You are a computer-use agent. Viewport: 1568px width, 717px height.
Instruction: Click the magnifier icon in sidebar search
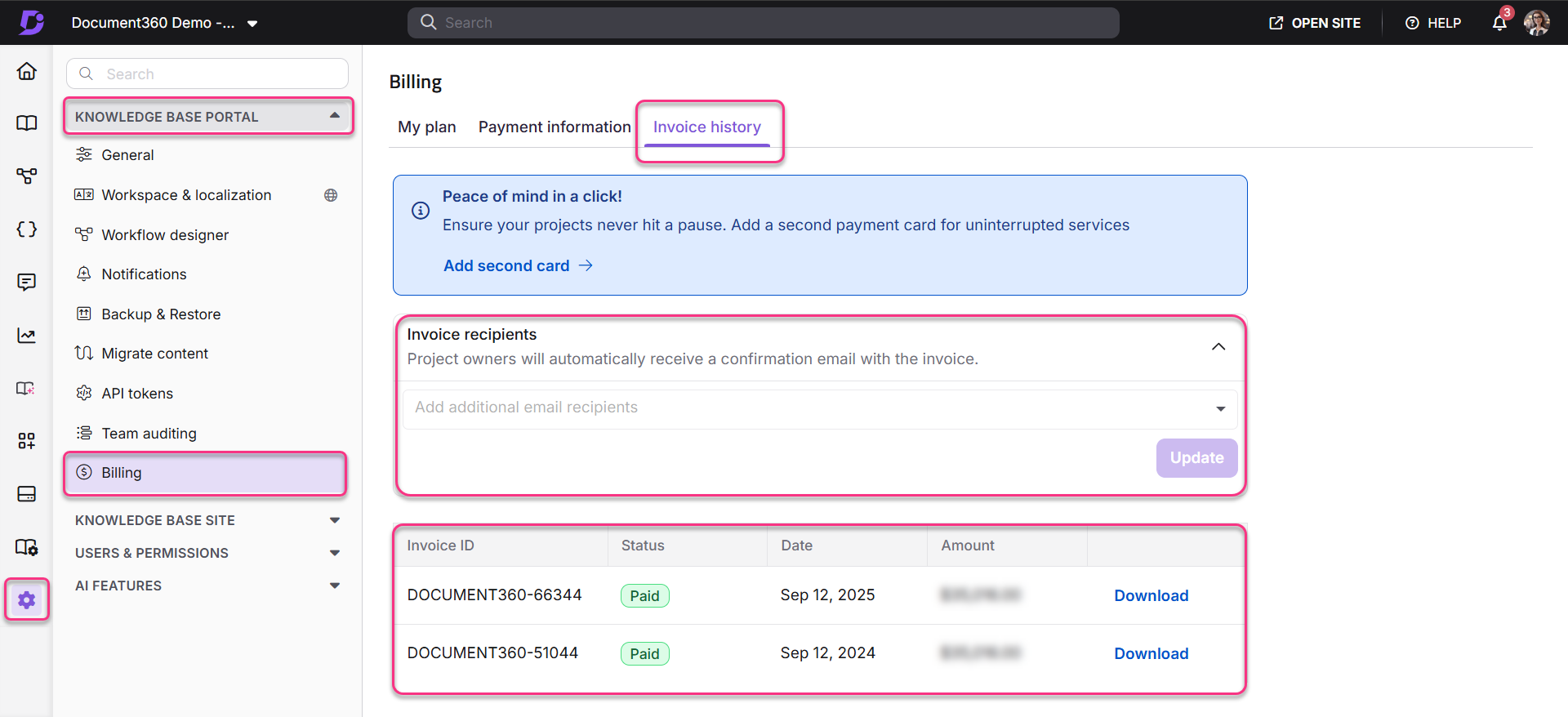[x=86, y=73]
